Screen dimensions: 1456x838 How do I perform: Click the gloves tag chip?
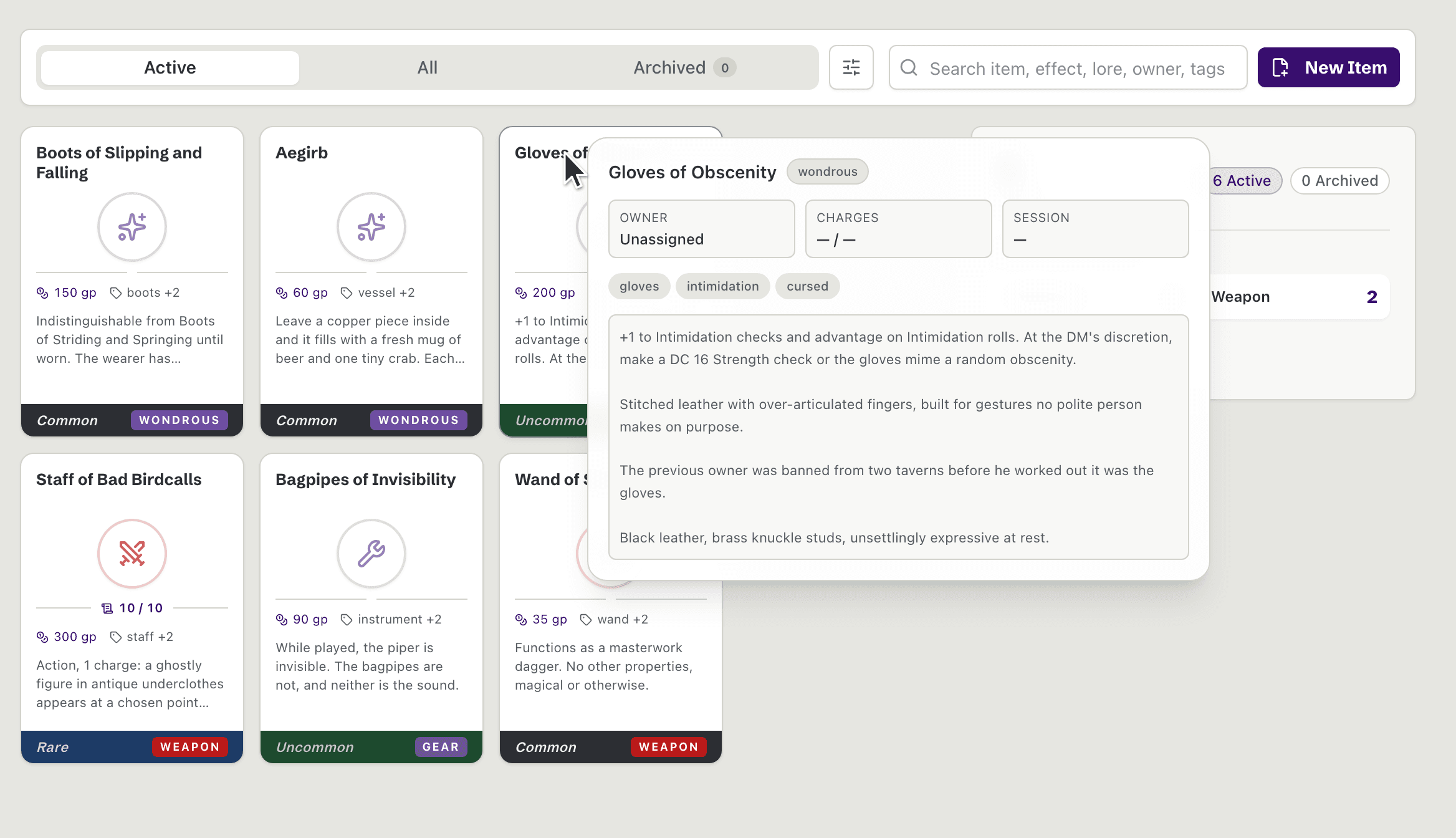click(639, 286)
